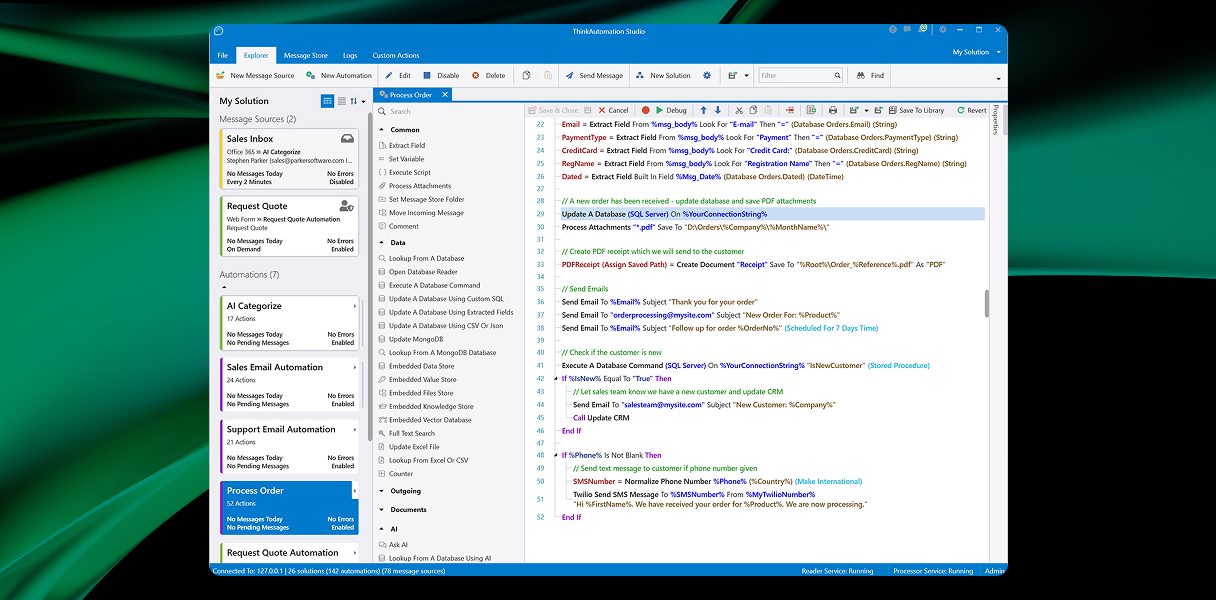The height and width of the screenshot is (600, 1216).
Task: Collapse the Common actions group
Action: [382, 130]
